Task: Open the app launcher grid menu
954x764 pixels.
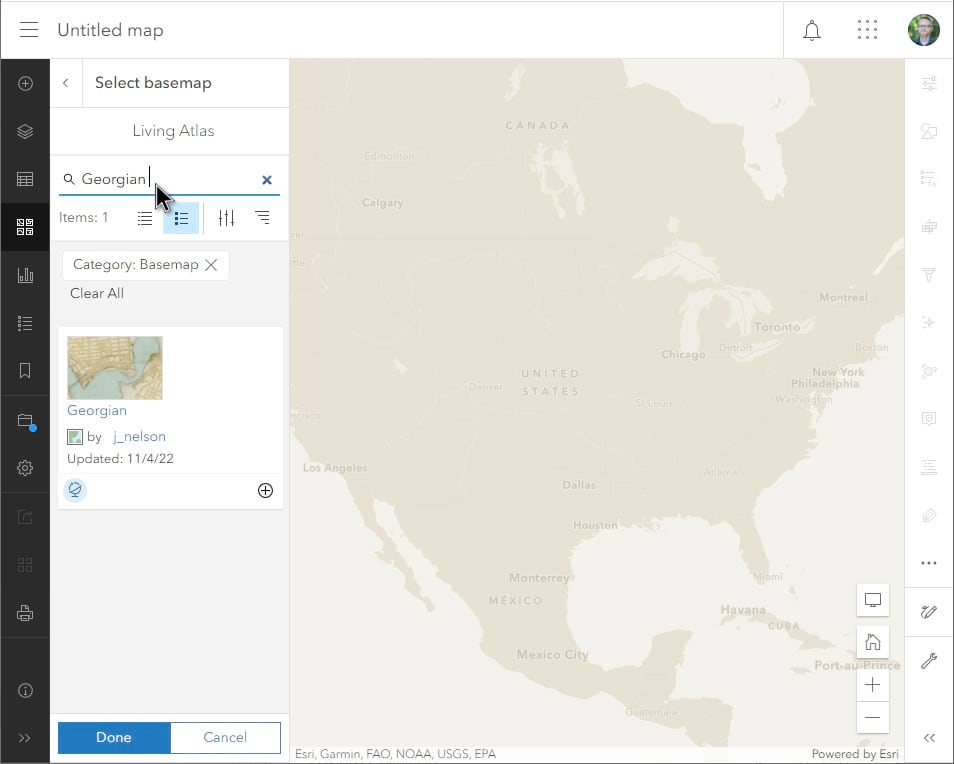Action: coord(867,30)
